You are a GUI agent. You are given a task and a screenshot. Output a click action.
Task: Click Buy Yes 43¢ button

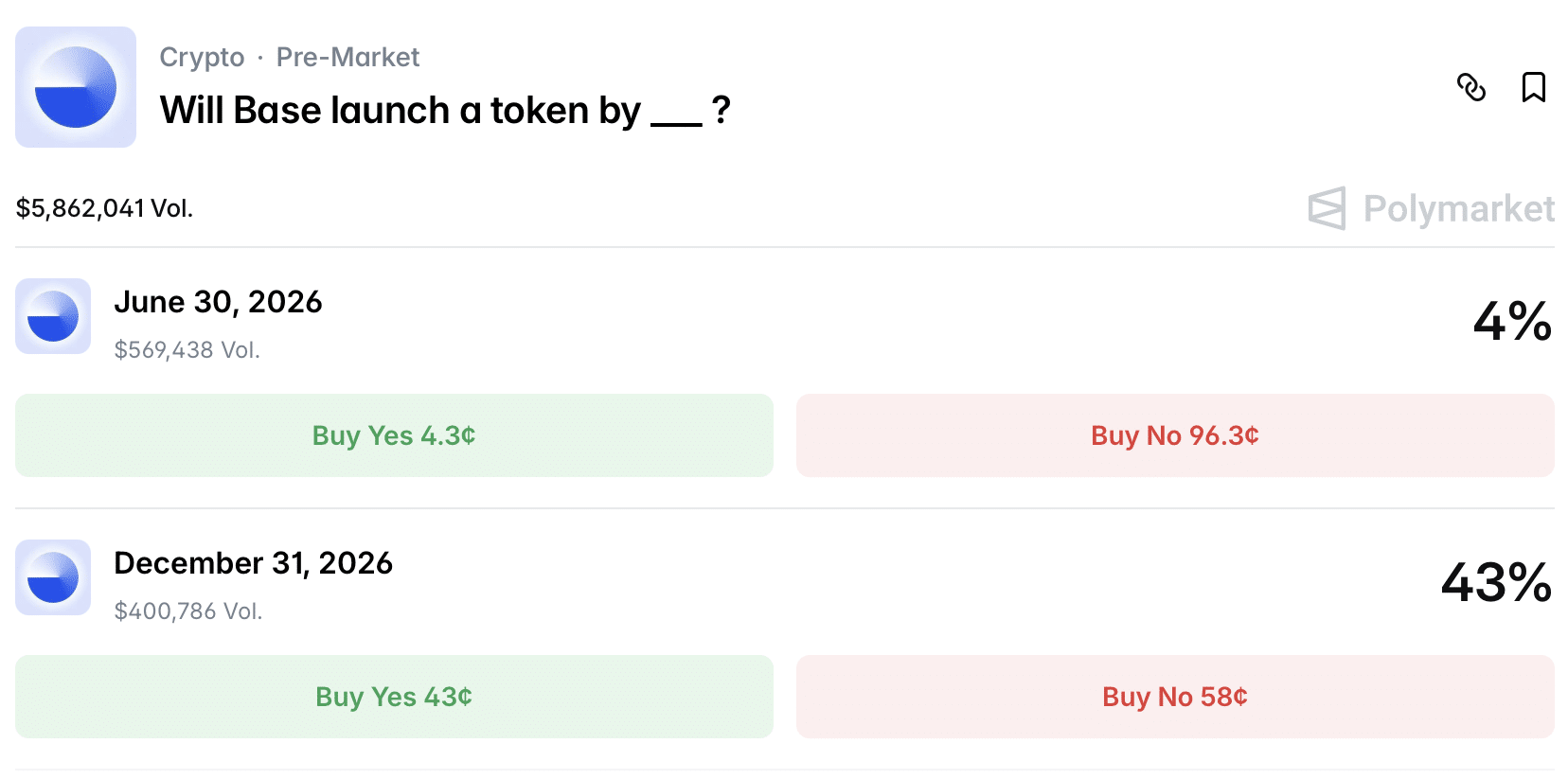click(394, 697)
